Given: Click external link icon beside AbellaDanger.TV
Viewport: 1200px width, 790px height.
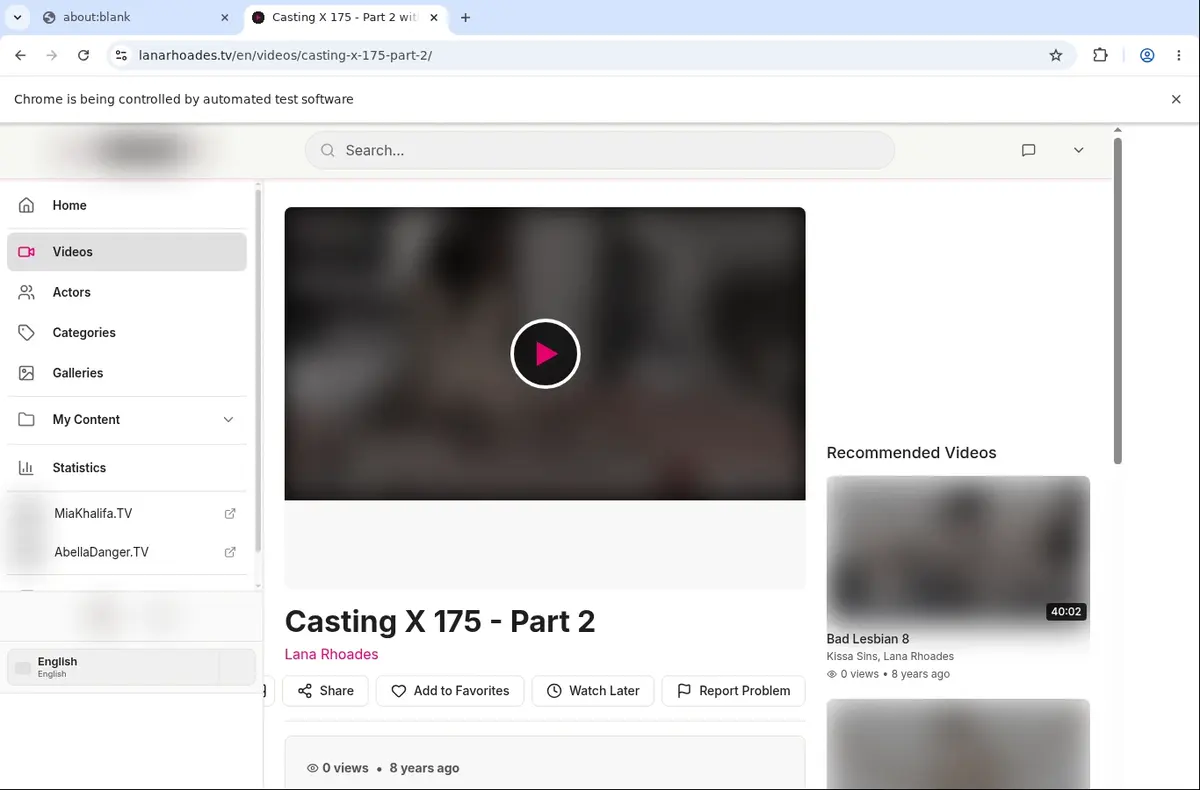Looking at the screenshot, I should (230, 552).
